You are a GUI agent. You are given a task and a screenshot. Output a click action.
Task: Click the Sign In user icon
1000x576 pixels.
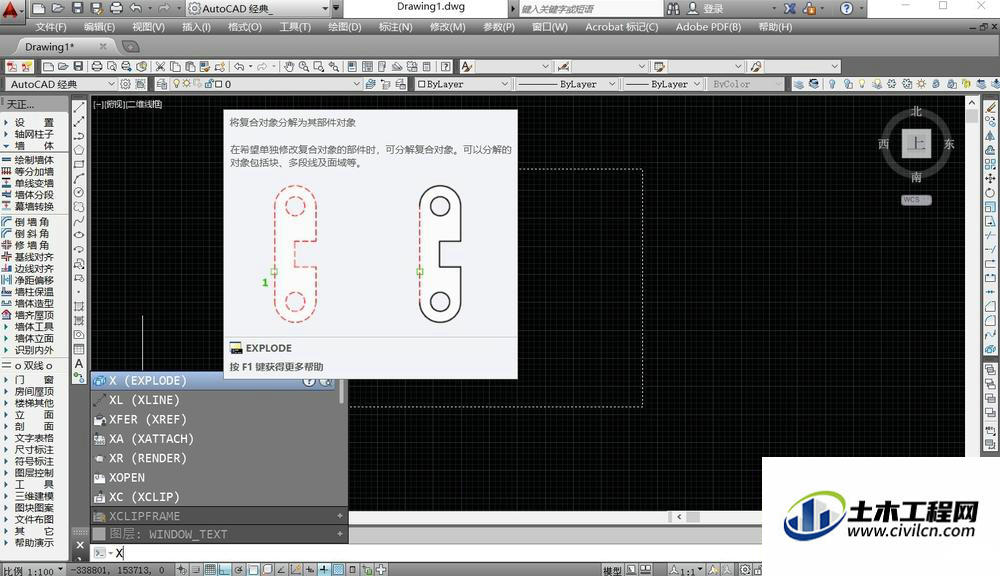(693, 8)
